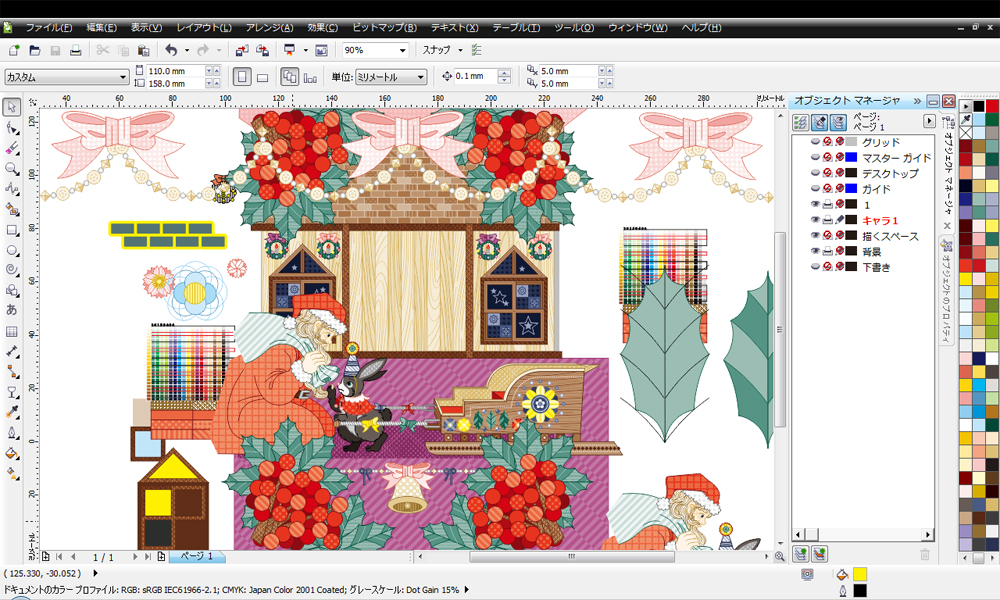1000x600 pixels.
Task: Pick the red swatch at palette top
Action: click(x=992, y=106)
